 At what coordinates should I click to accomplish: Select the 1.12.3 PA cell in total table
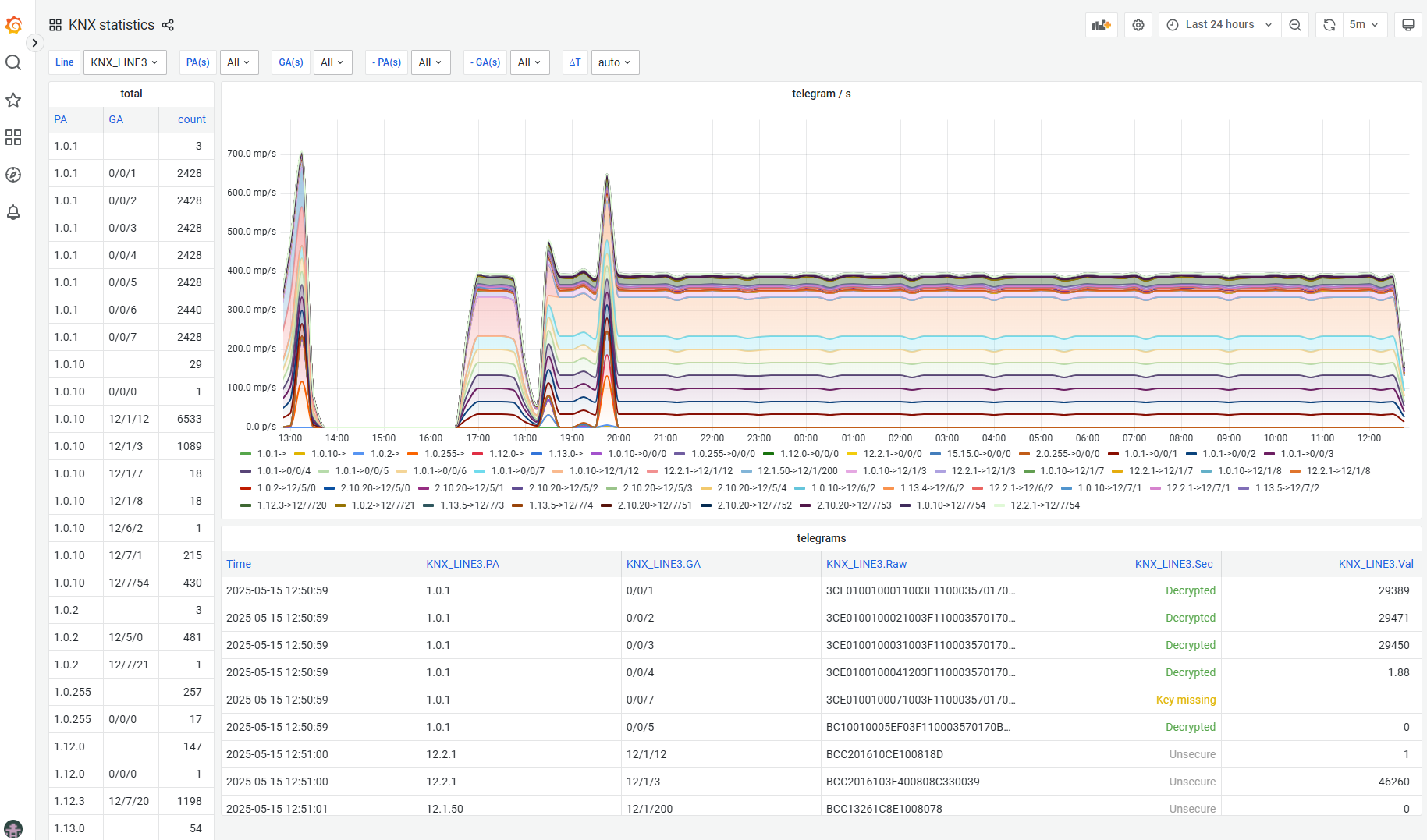click(x=76, y=801)
